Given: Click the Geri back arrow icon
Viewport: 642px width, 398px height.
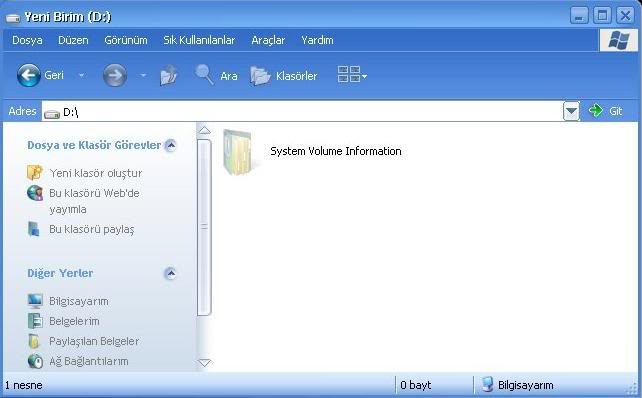Looking at the screenshot, I should tap(29, 75).
